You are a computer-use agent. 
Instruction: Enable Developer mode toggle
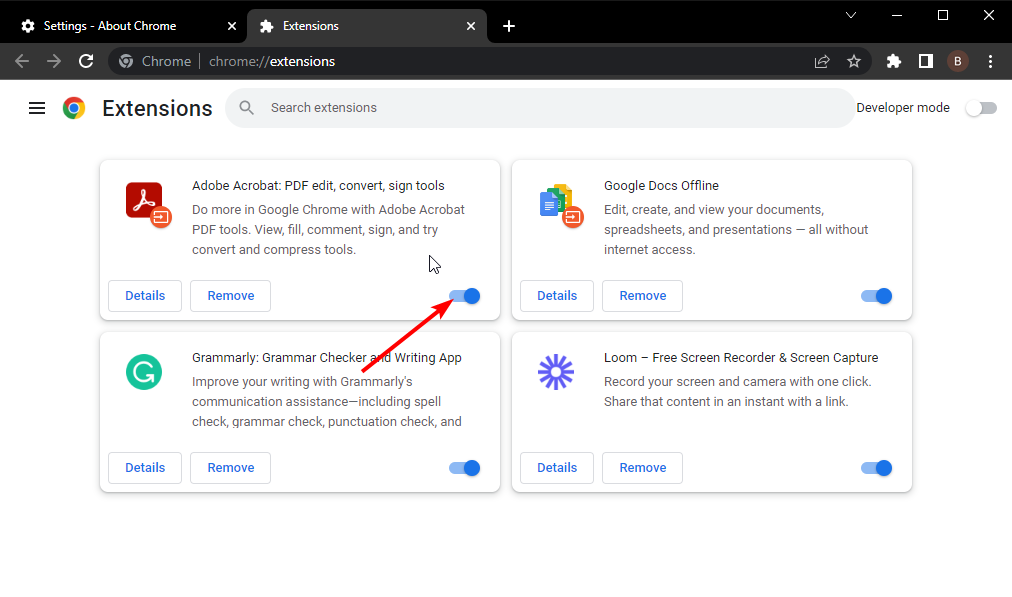tap(981, 108)
